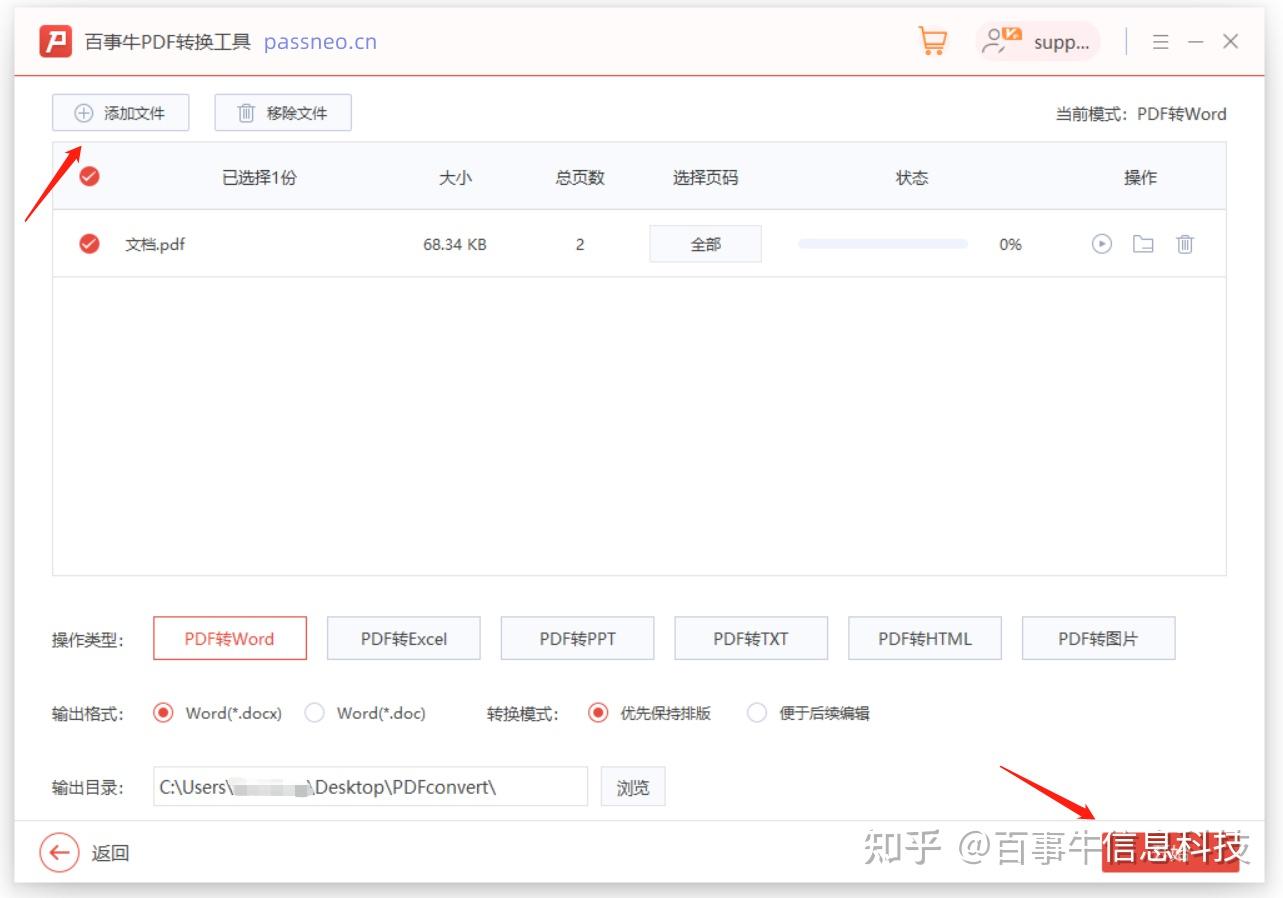Screen dimensions: 1283x898
Task: Click the 文档.pdf conversion progress bar
Action: pos(883,244)
